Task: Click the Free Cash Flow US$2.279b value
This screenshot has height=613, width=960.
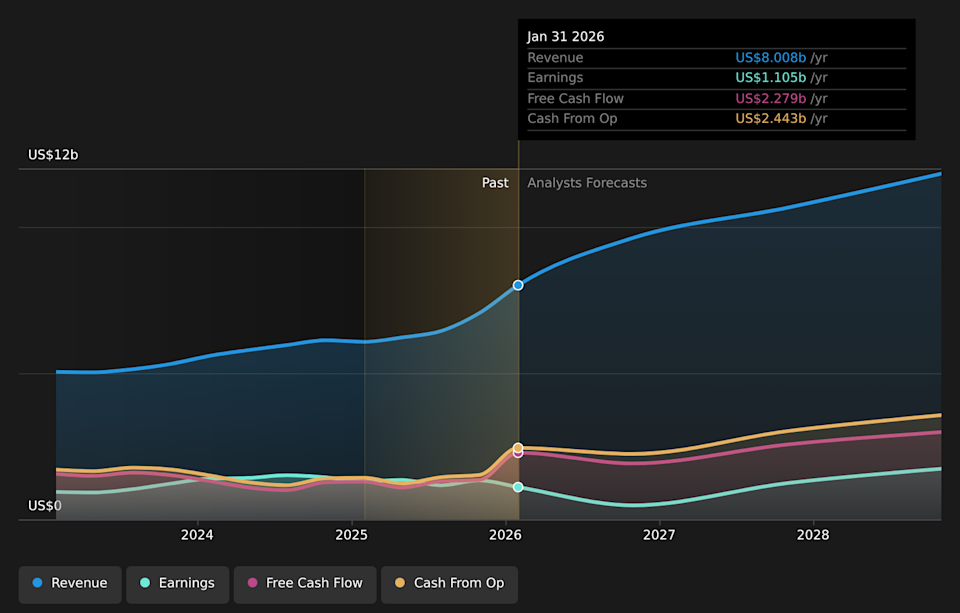Action: tap(770, 98)
